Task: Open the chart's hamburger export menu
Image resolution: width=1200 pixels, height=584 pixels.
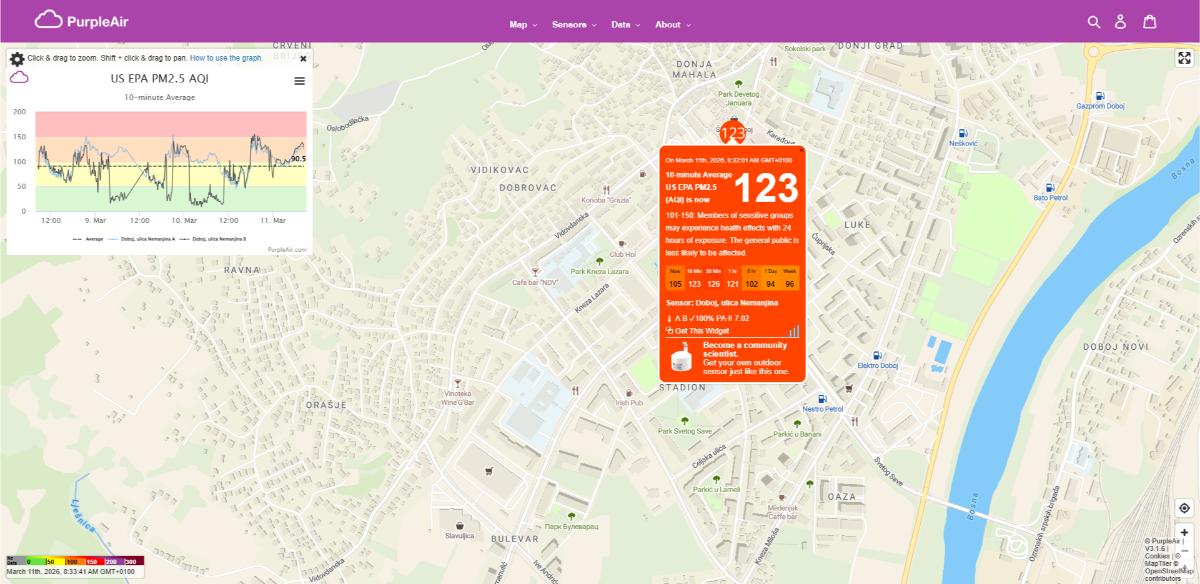Action: (x=298, y=82)
